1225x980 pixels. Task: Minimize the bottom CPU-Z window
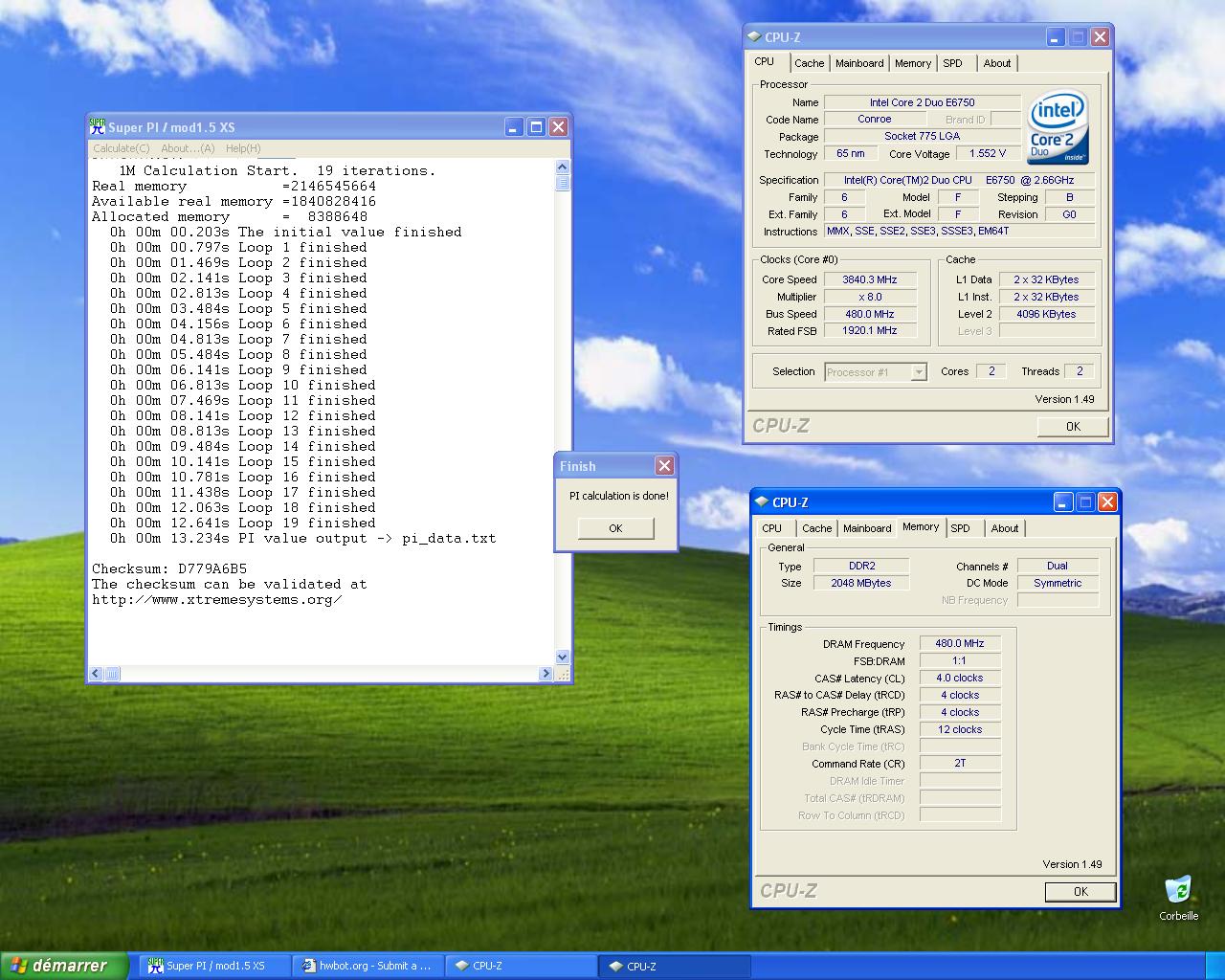click(x=1063, y=502)
